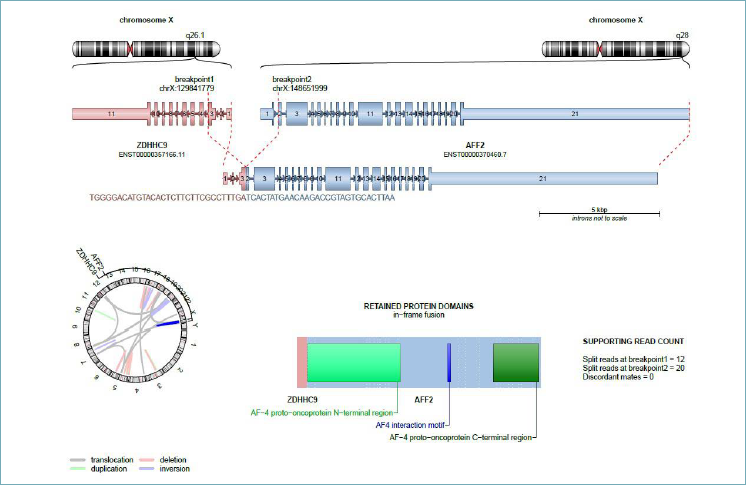Click the left chromosome X ideogram at q26.1
This screenshot has height=485, width=746.
(x=132, y=49)
